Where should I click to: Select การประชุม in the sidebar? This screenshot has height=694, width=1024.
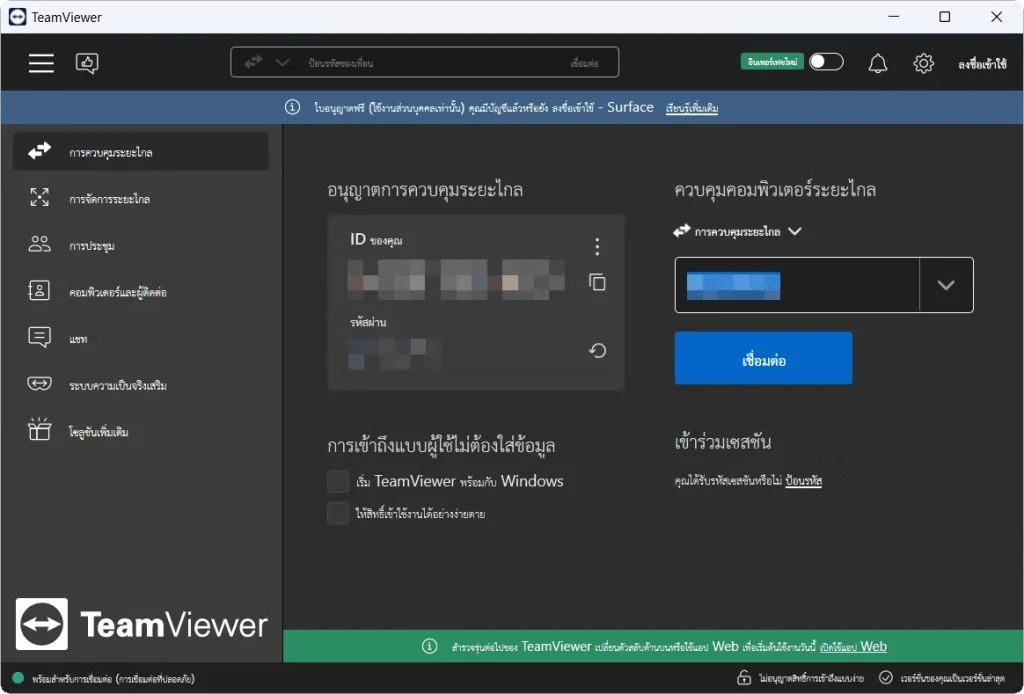pos(92,246)
